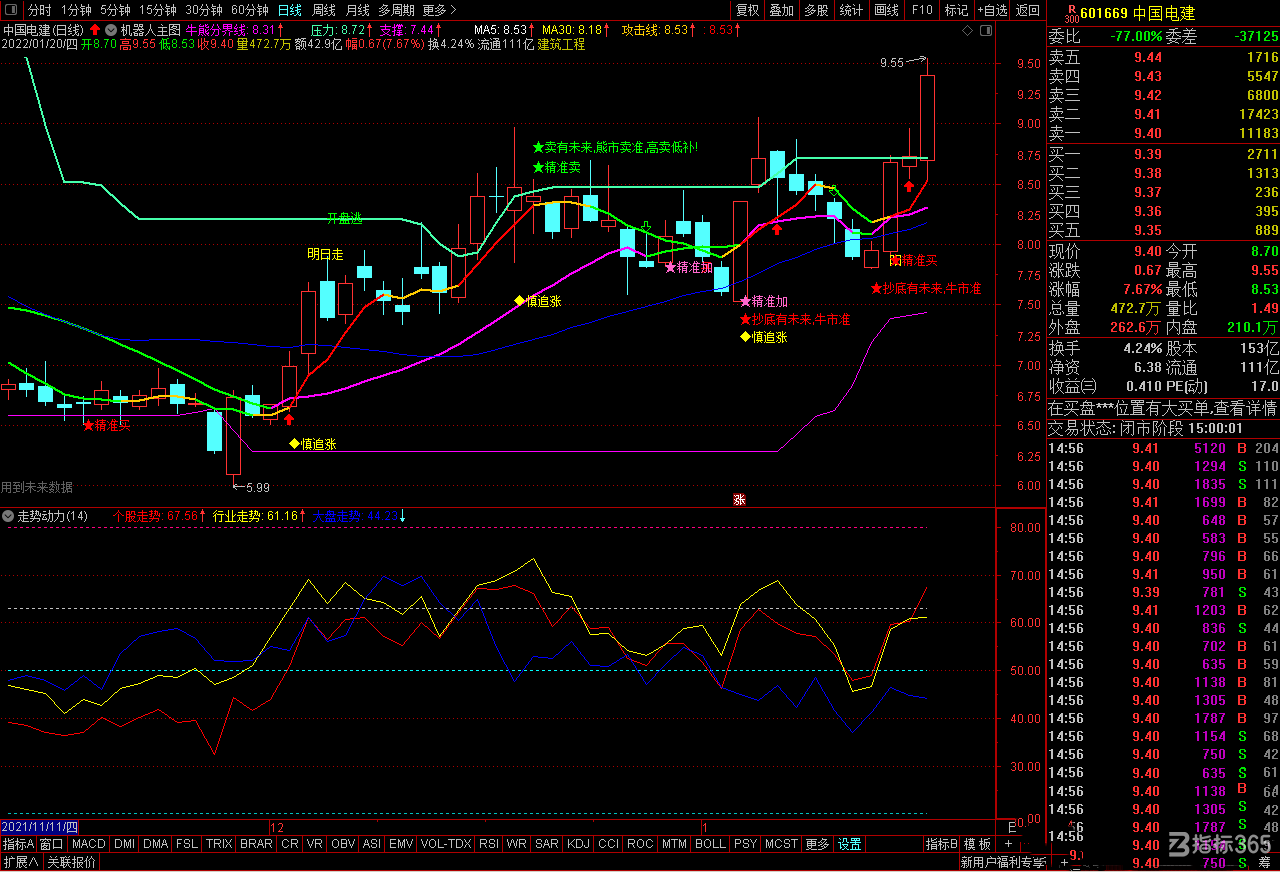The image size is (1280, 872).
Task: Click the 2021/11/11 date marker on time axis
Action: click(x=40, y=827)
